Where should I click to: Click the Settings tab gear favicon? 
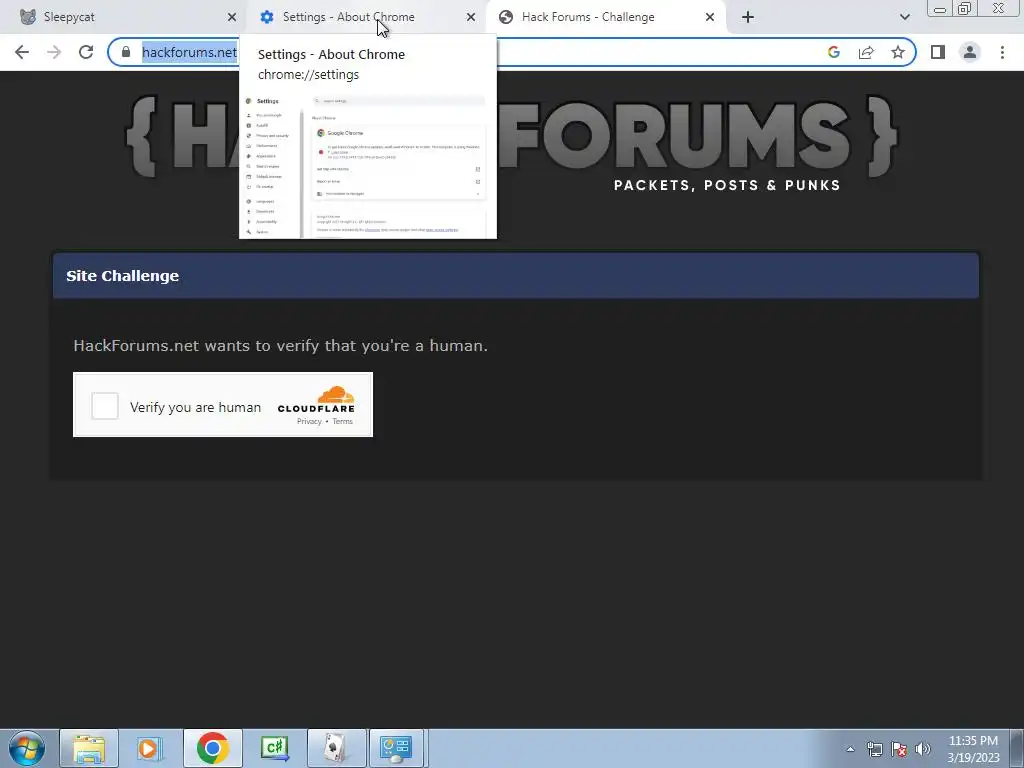[266, 17]
